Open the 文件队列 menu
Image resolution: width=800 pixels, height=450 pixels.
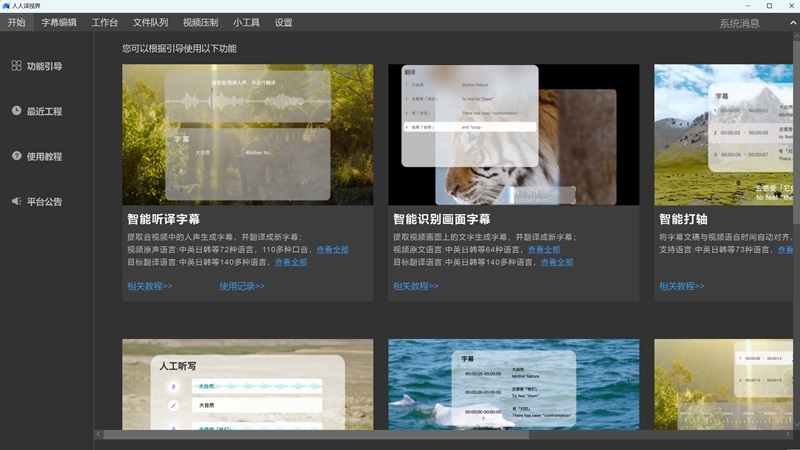[151, 22]
